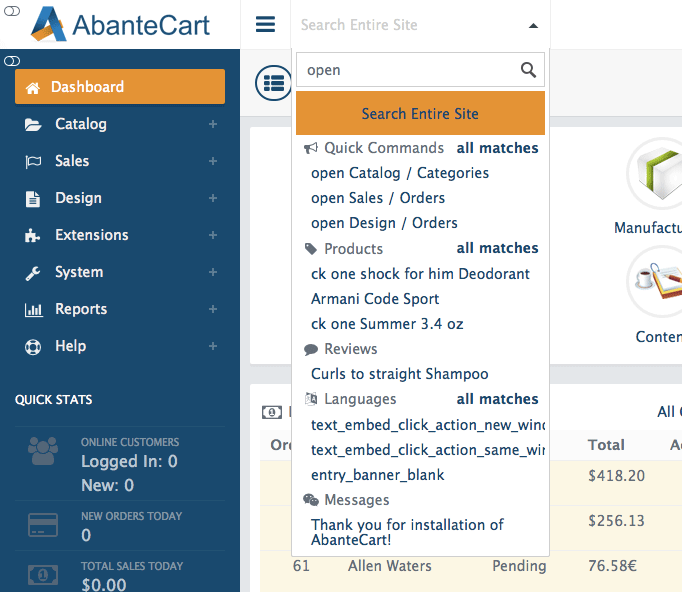The width and height of the screenshot is (682, 592).
Task: Open ck one shock for him Deodorant
Action: (x=420, y=274)
